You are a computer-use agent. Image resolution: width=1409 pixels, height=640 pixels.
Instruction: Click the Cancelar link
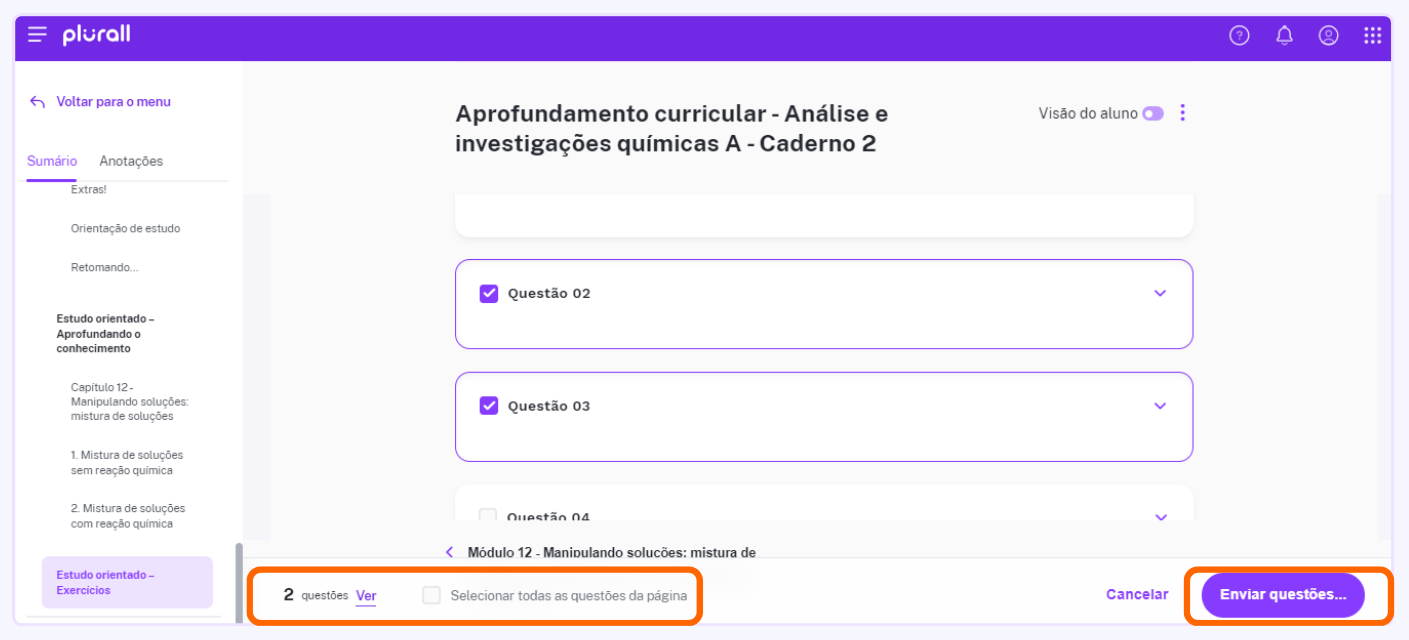(1137, 594)
